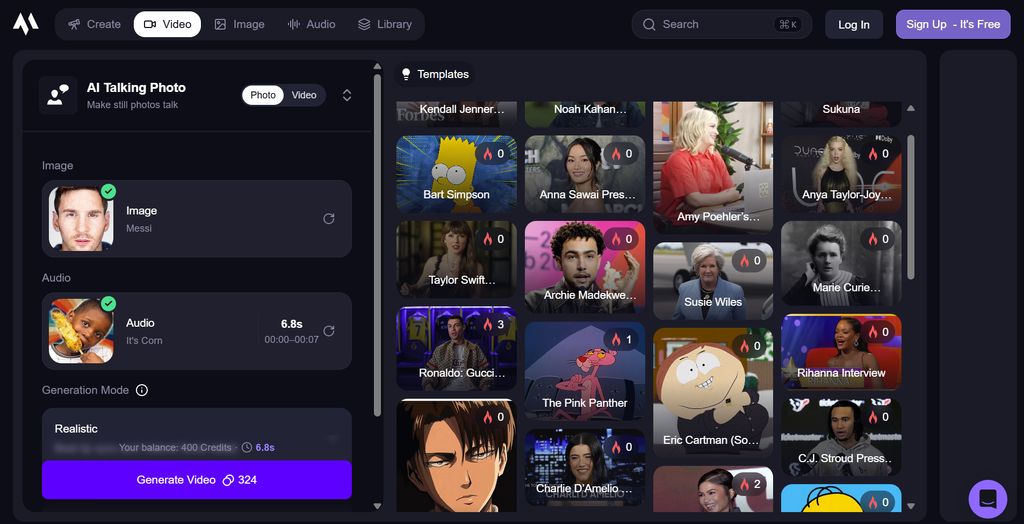Open the Marie Curie template
The width and height of the screenshot is (1024, 524).
coord(841,263)
